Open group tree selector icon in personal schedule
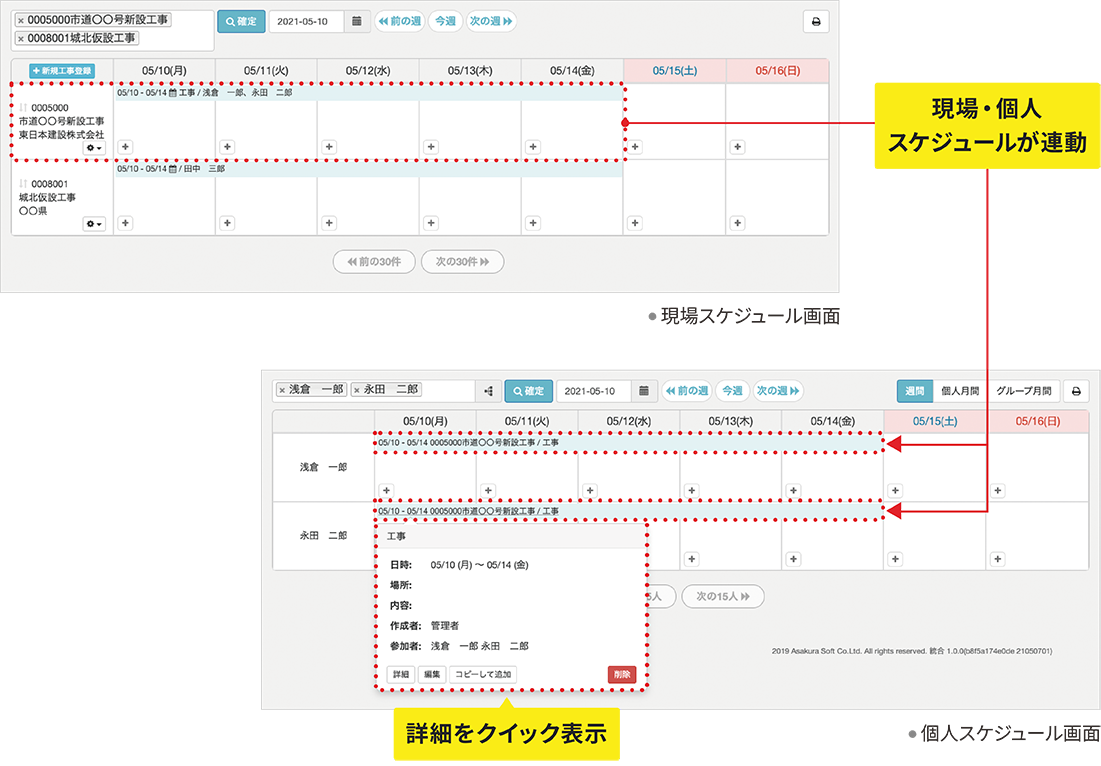This screenshot has width=1101, height=766. (489, 391)
